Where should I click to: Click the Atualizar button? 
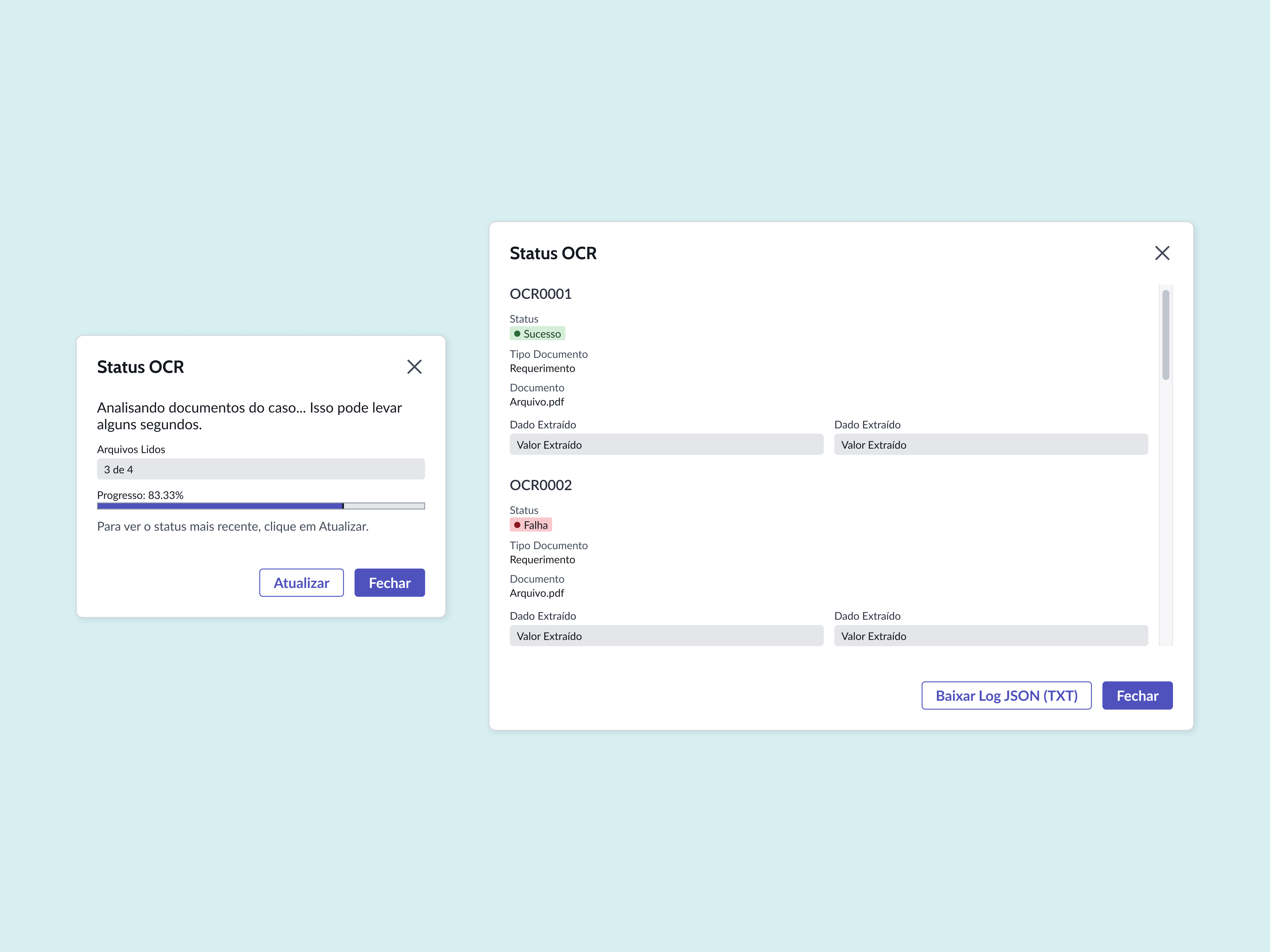pyautogui.click(x=301, y=582)
